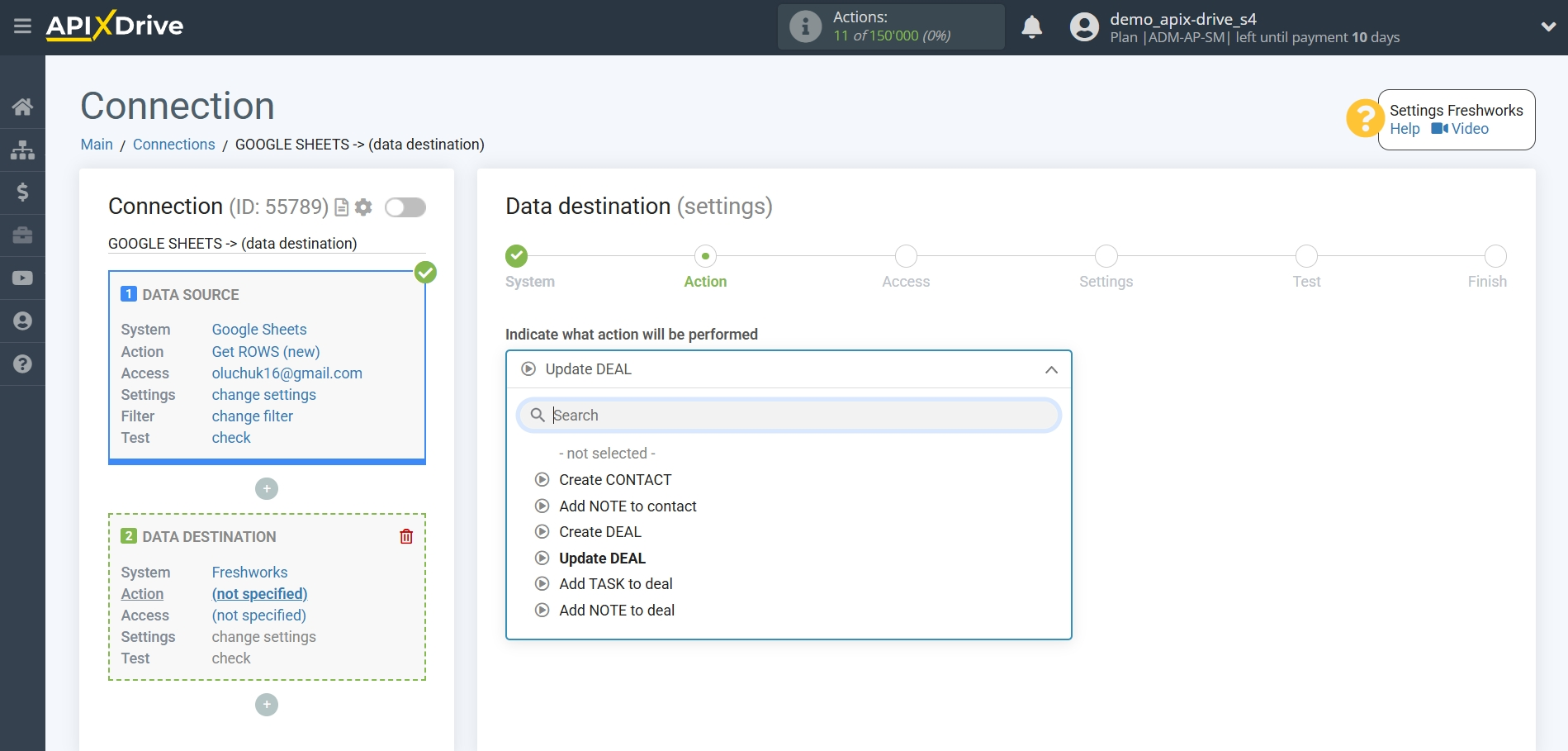Image resolution: width=1568 pixels, height=751 pixels.
Task: Open Google Sheets system link
Action: [259, 330]
